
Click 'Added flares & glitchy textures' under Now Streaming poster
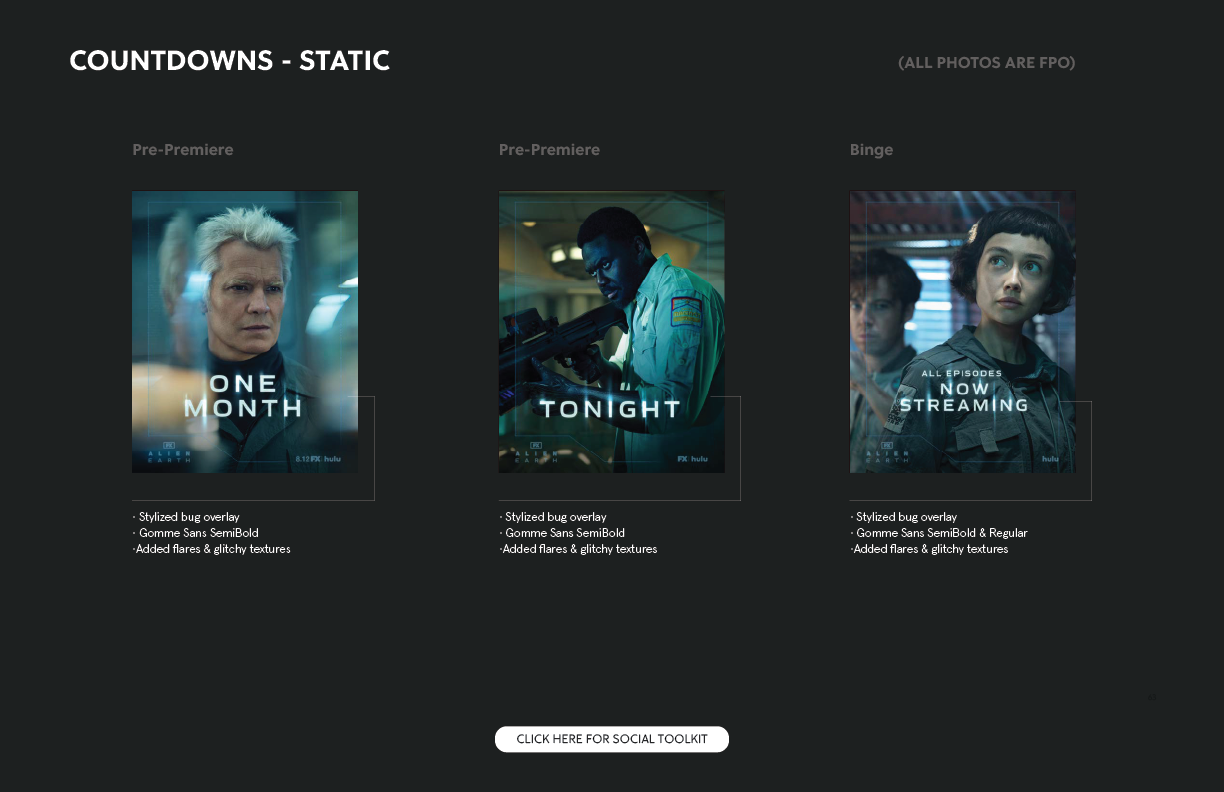point(930,549)
